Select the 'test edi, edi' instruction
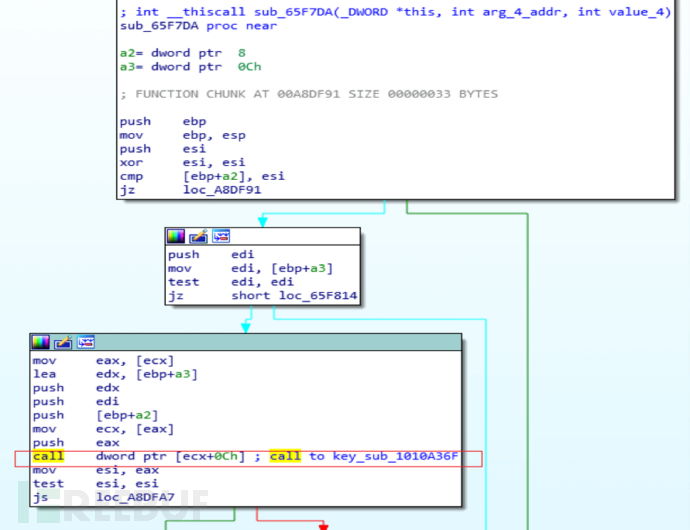 pyautogui.click(x=231, y=282)
